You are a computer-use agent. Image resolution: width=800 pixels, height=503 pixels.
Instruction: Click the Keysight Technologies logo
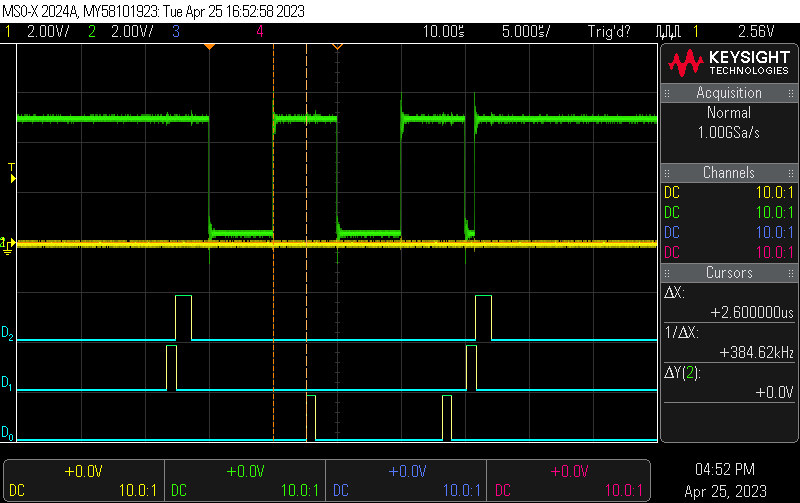(729, 63)
